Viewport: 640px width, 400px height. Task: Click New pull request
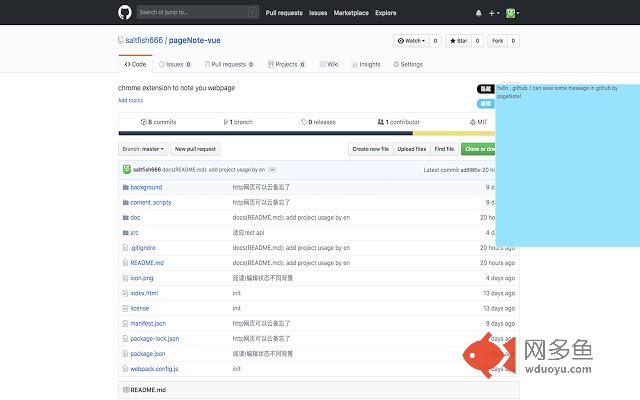click(196, 149)
